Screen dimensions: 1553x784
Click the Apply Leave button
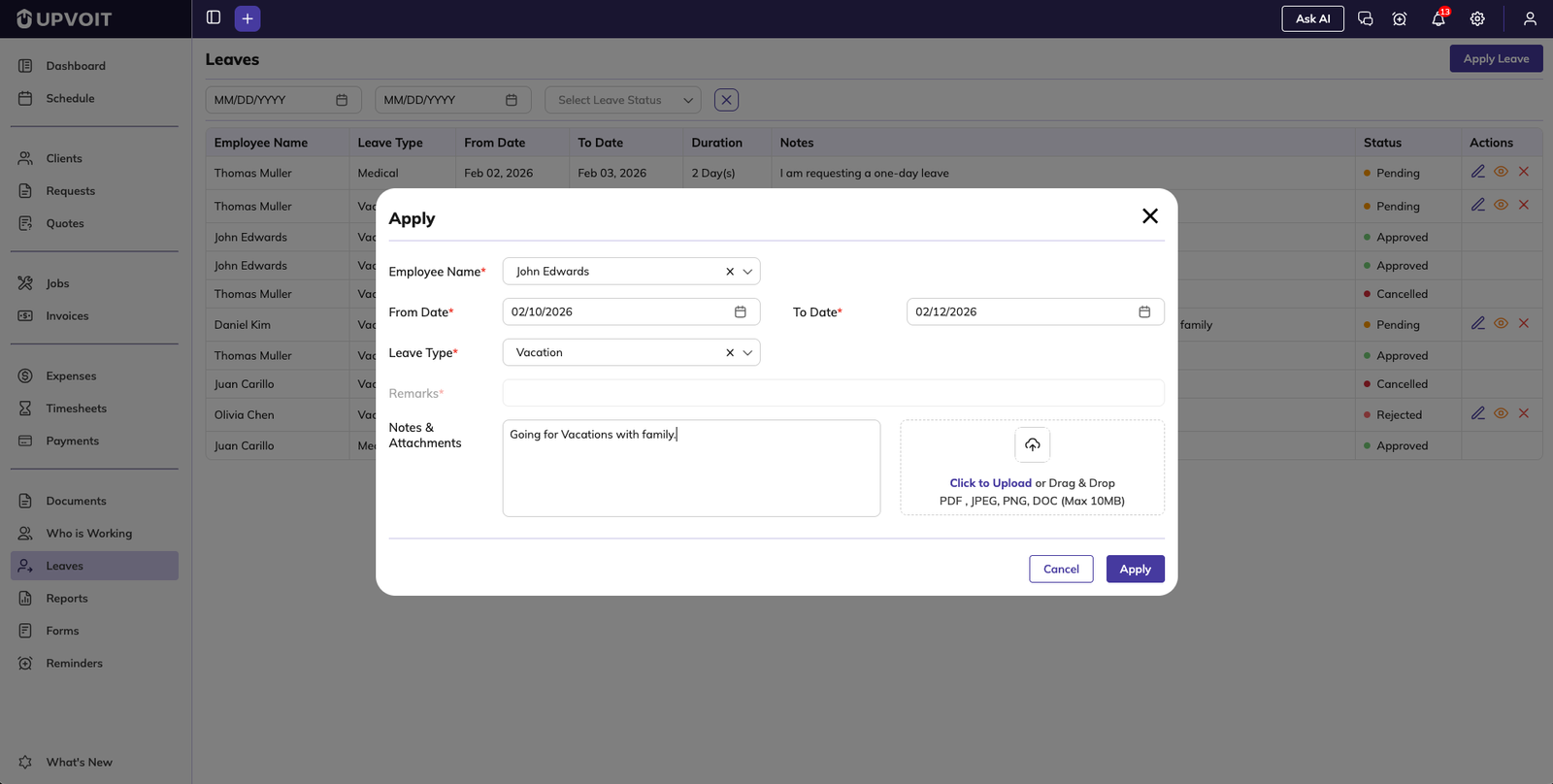pyautogui.click(x=1496, y=58)
